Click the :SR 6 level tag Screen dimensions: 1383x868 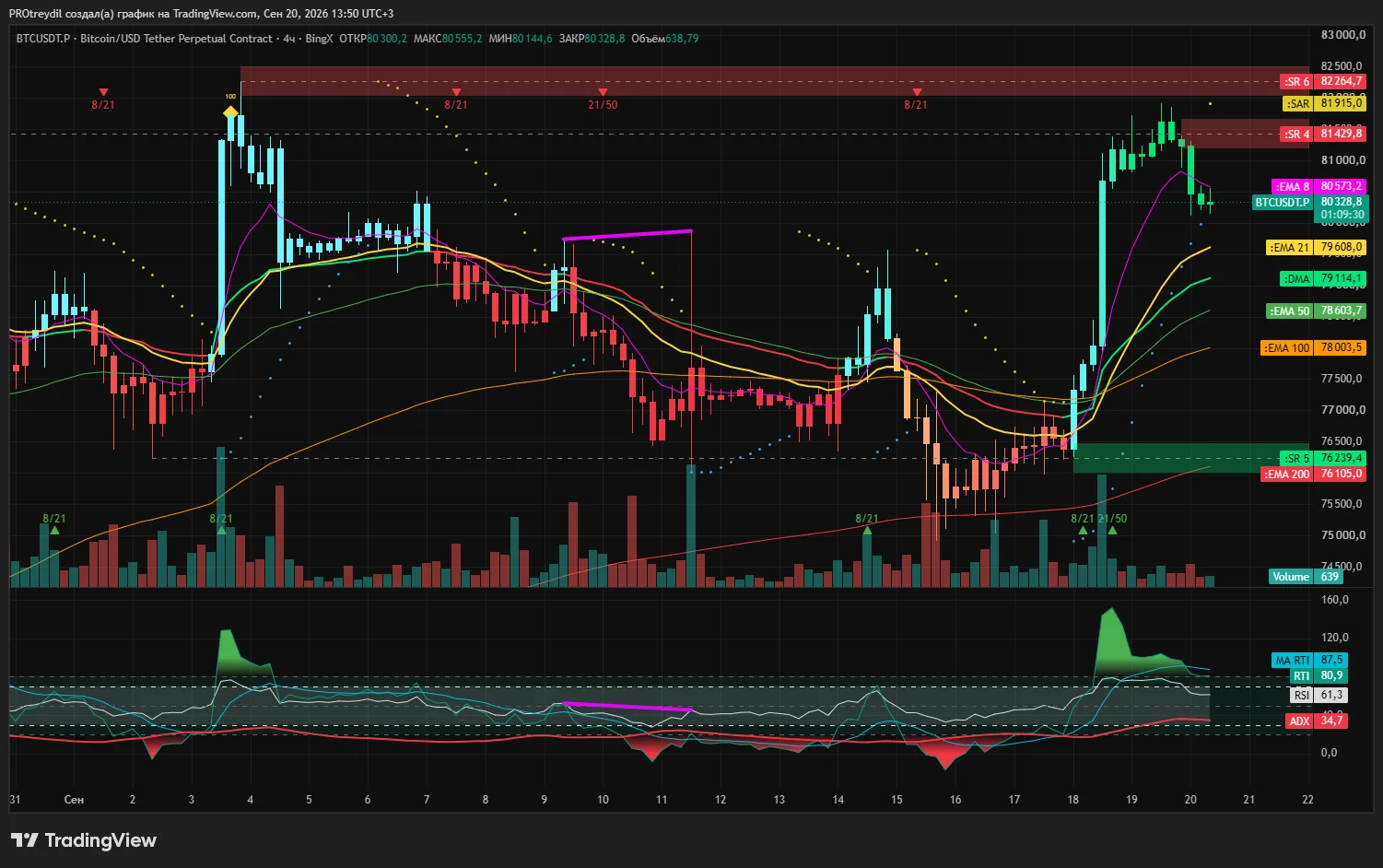click(1296, 81)
